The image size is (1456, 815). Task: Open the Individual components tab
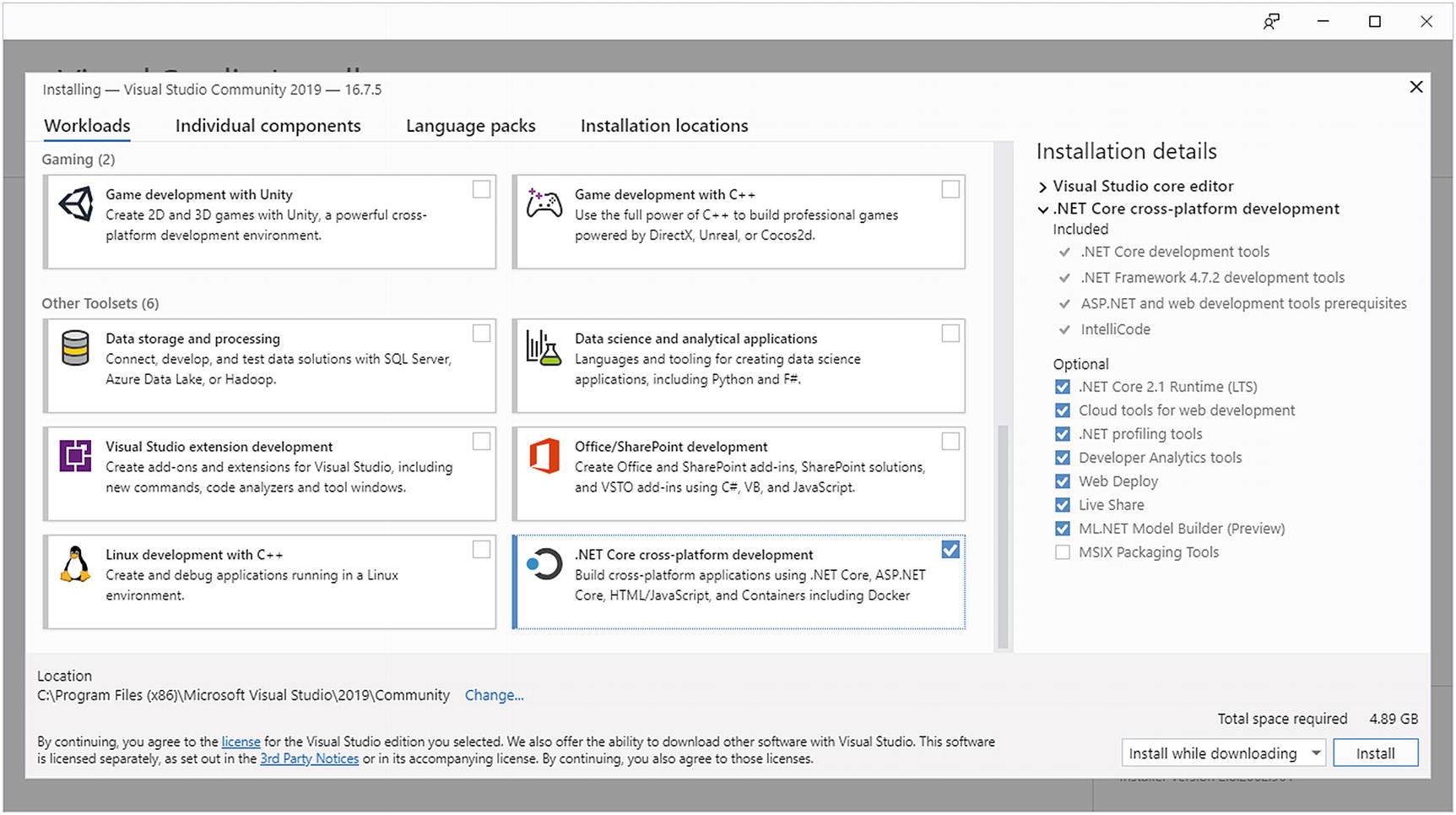tap(268, 126)
